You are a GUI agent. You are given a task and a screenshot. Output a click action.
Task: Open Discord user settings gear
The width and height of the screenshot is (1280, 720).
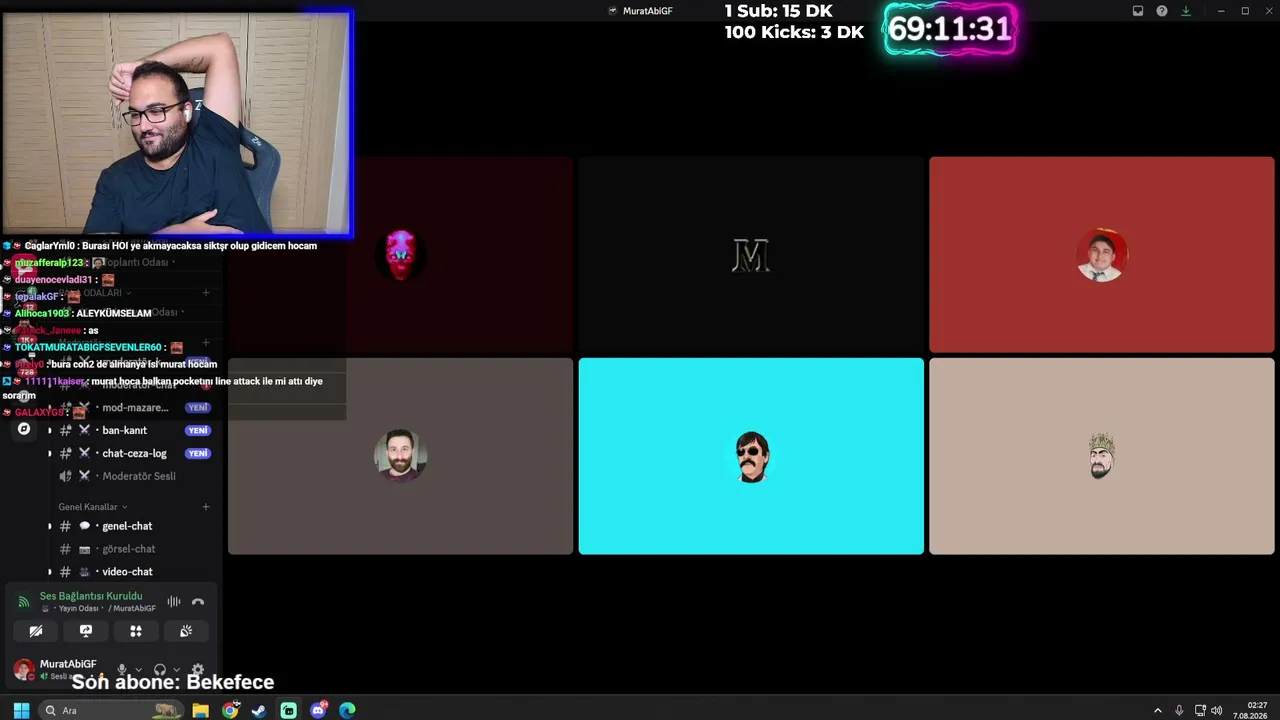pos(198,670)
